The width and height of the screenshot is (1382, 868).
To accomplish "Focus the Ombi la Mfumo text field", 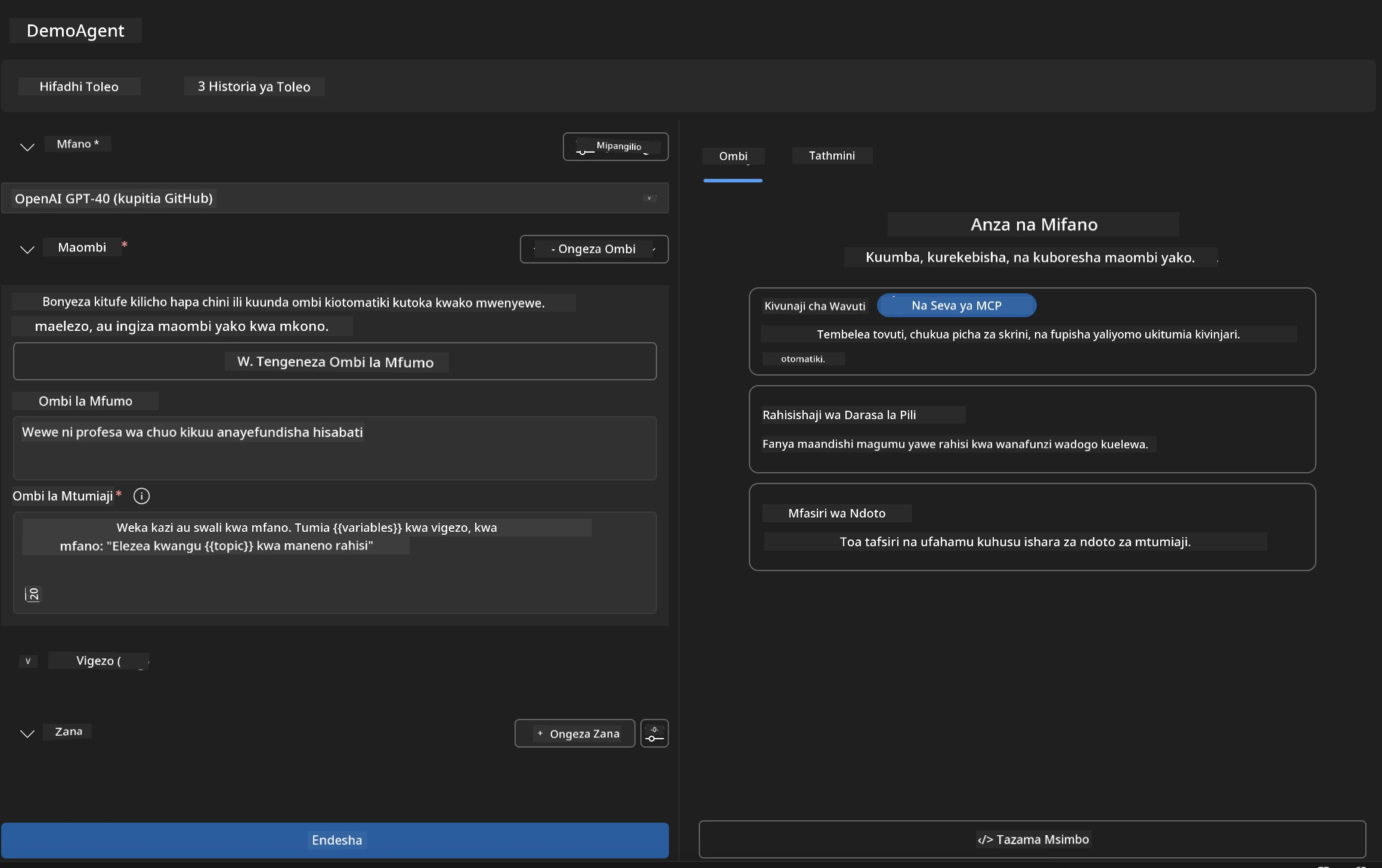I will tap(335, 448).
